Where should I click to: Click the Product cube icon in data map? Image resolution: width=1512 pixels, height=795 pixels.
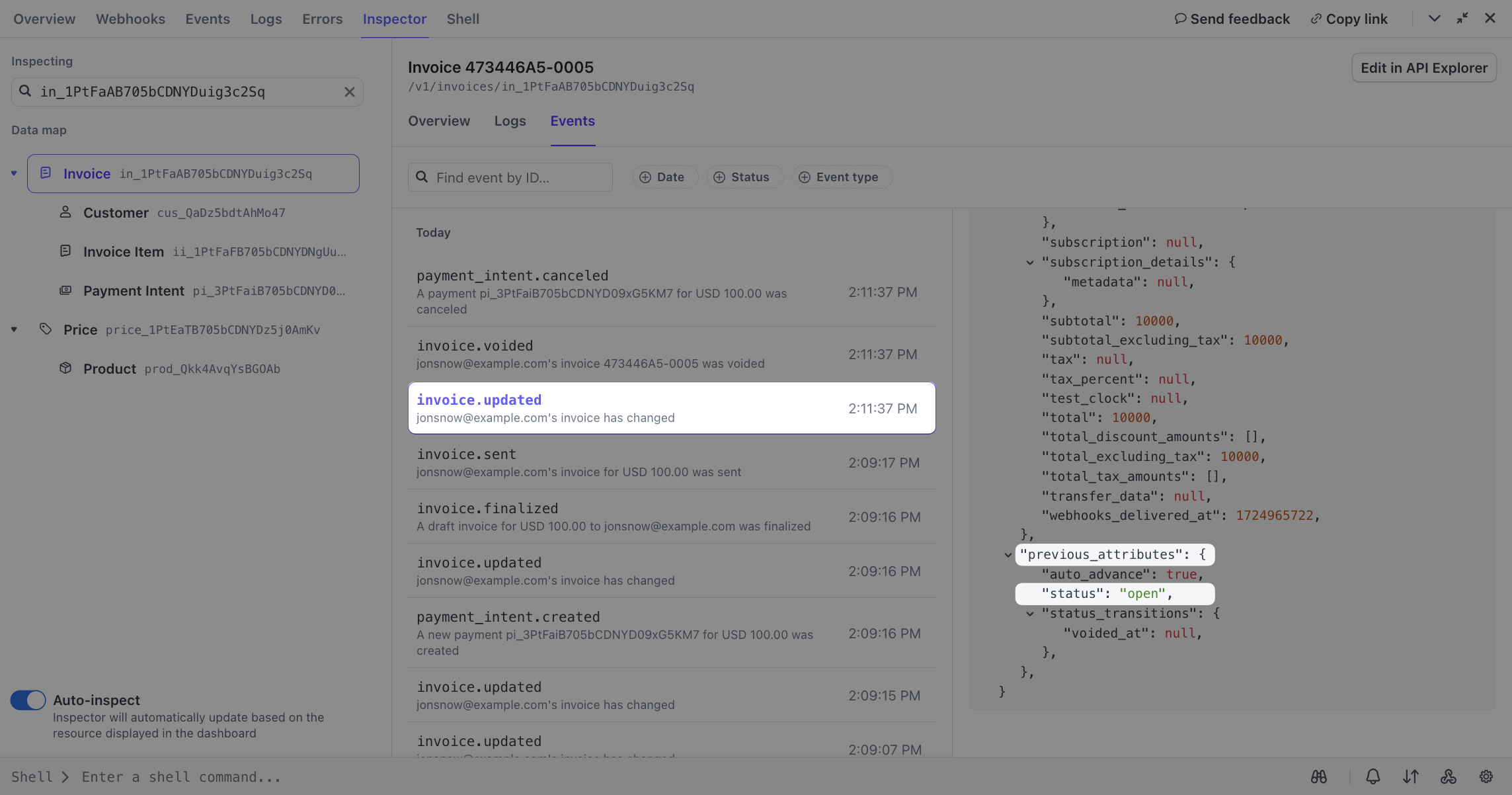click(65, 368)
